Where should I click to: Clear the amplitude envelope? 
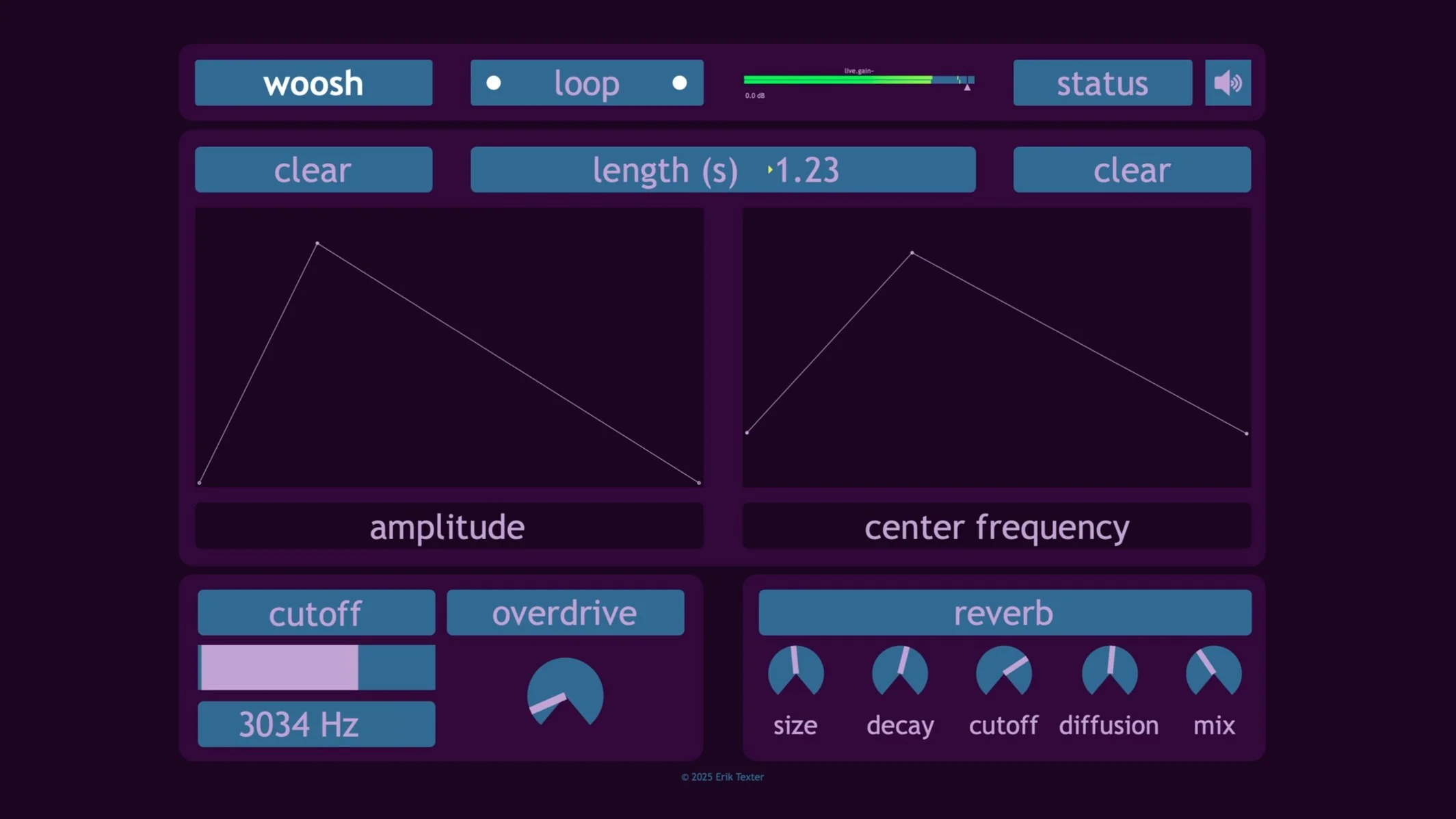(x=313, y=170)
